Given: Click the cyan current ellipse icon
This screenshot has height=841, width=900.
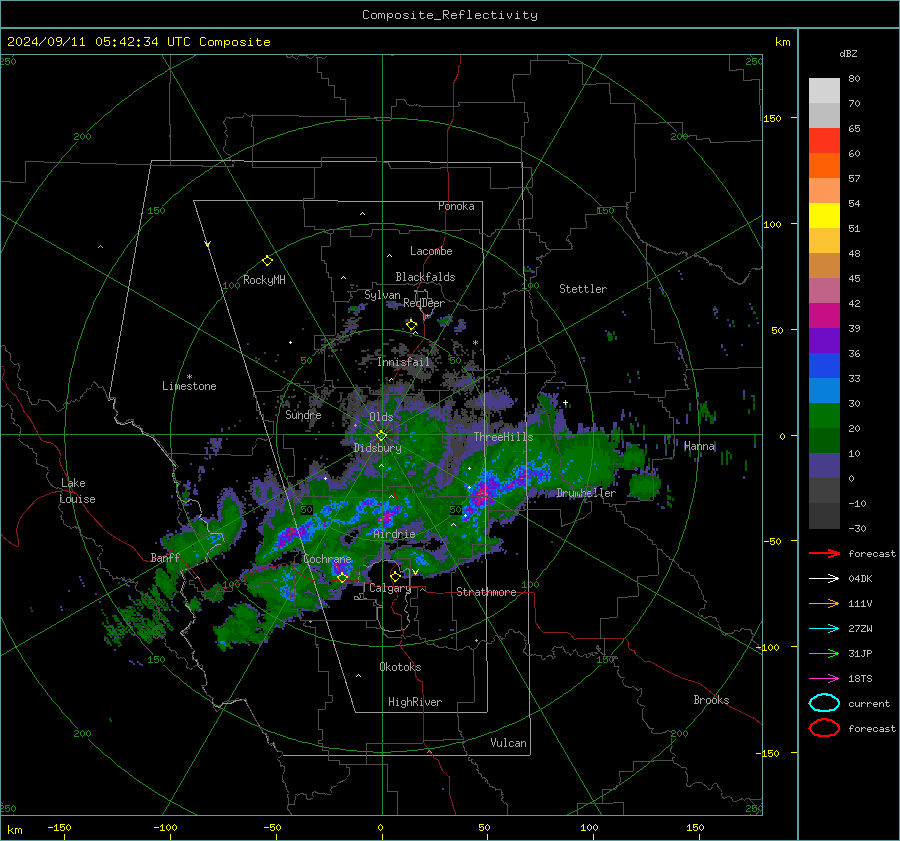Looking at the screenshot, I should tap(824, 703).
